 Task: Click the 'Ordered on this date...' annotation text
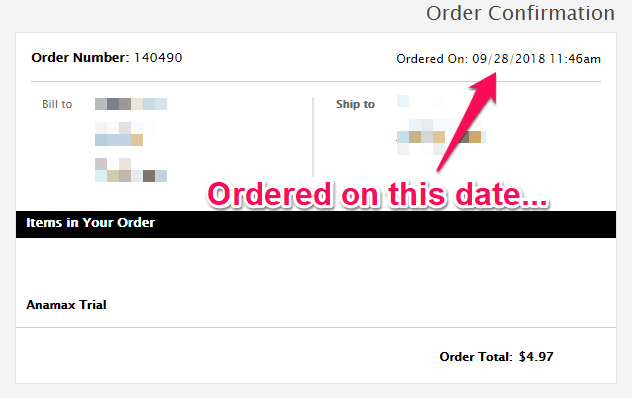pyautogui.click(x=378, y=195)
